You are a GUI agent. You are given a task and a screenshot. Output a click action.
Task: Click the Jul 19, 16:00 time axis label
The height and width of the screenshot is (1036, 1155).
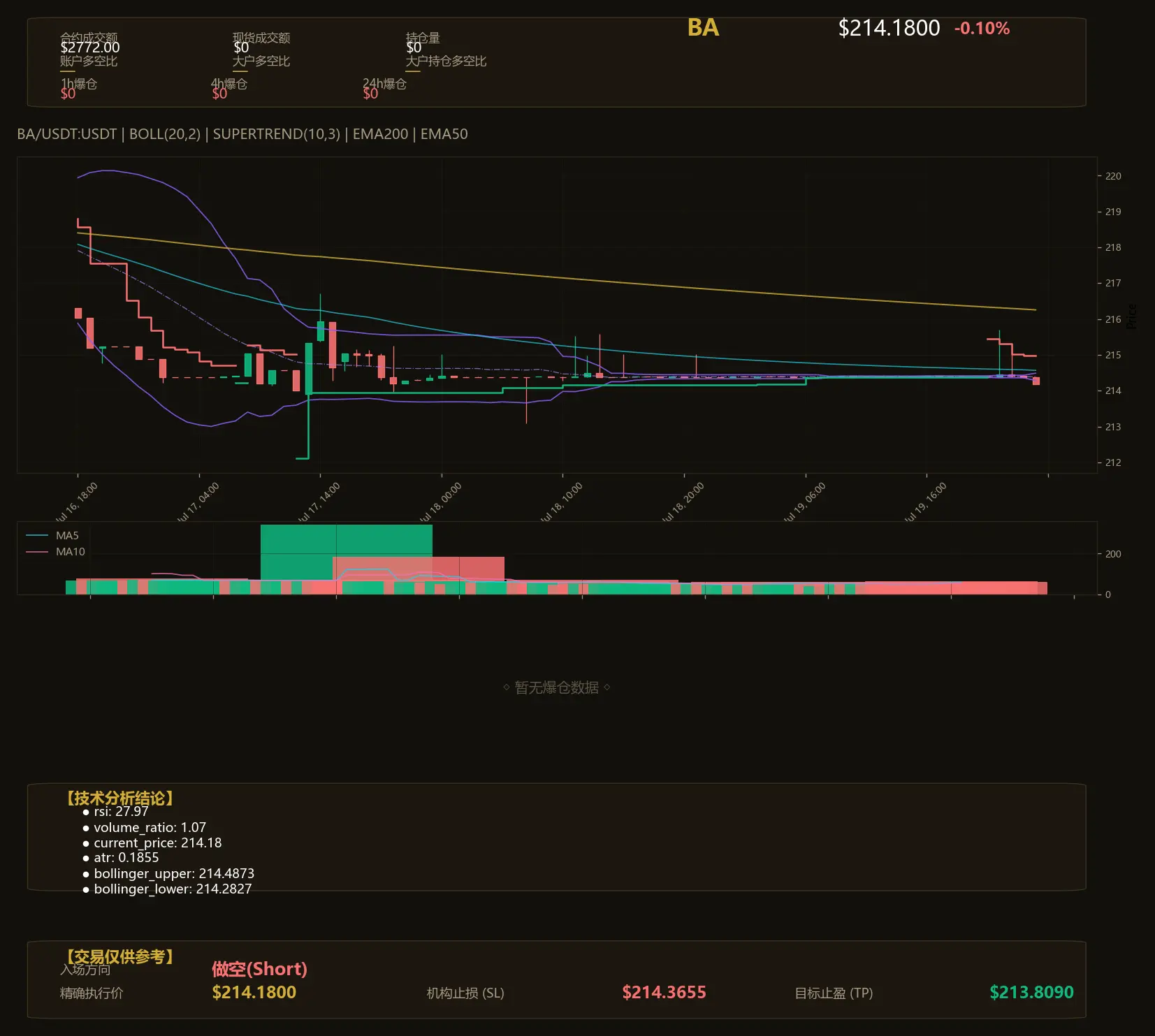[x=924, y=502]
